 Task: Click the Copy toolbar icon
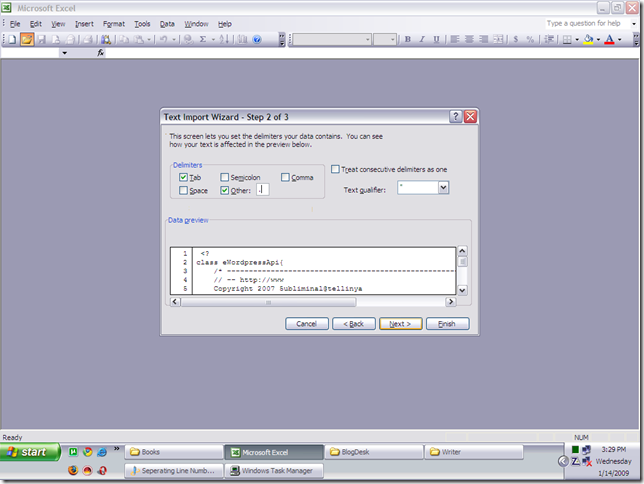point(124,39)
